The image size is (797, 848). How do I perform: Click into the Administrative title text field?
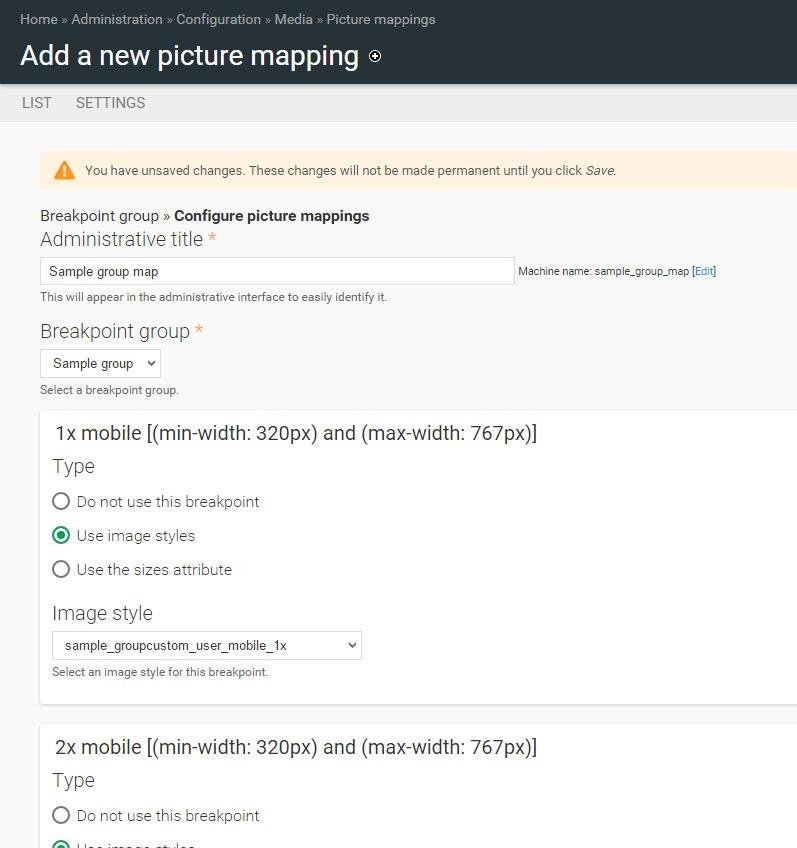click(277, 271)
